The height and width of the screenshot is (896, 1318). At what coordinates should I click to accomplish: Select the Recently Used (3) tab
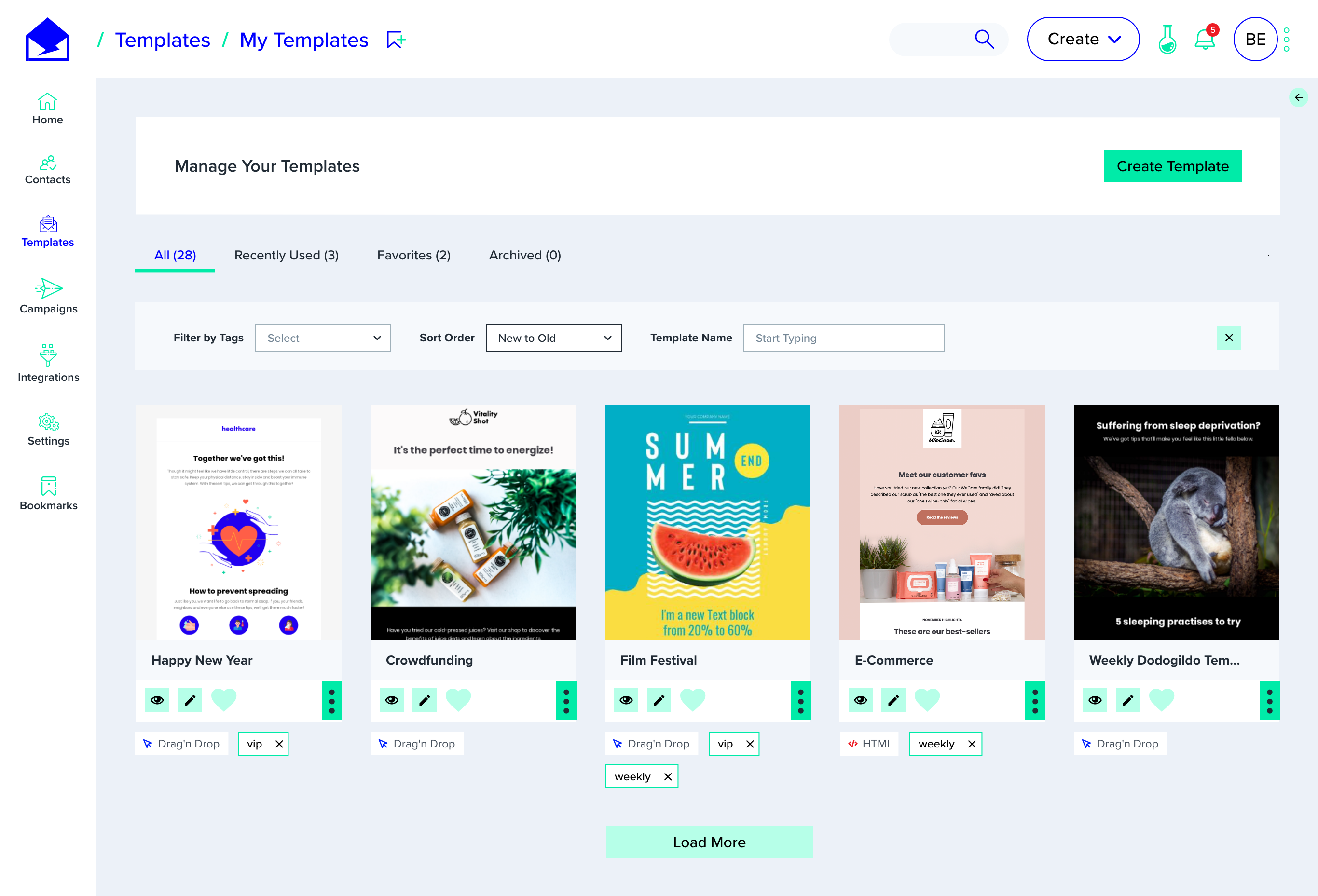(287, 255)
